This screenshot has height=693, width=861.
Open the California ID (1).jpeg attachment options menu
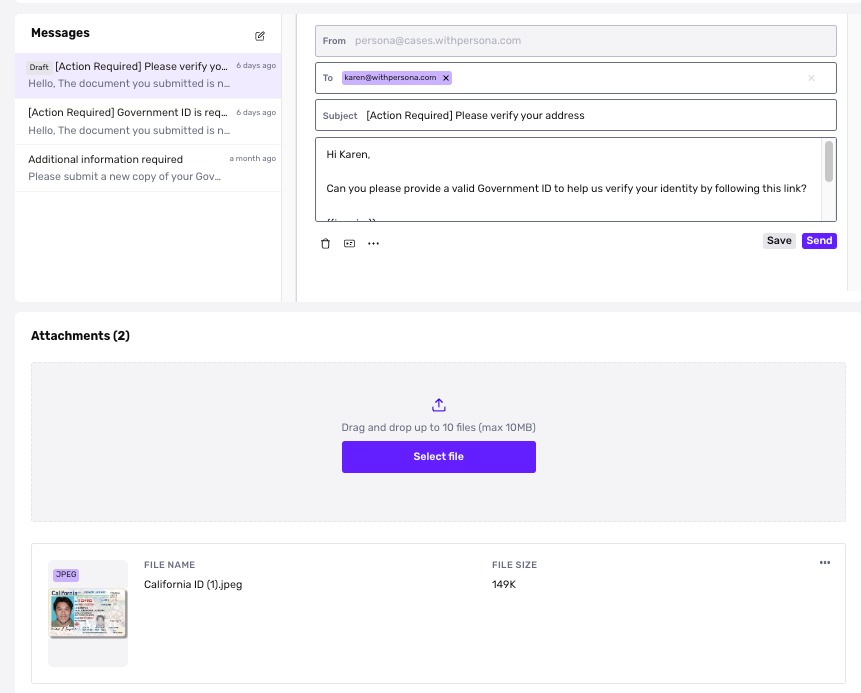(x=825, y=563)
